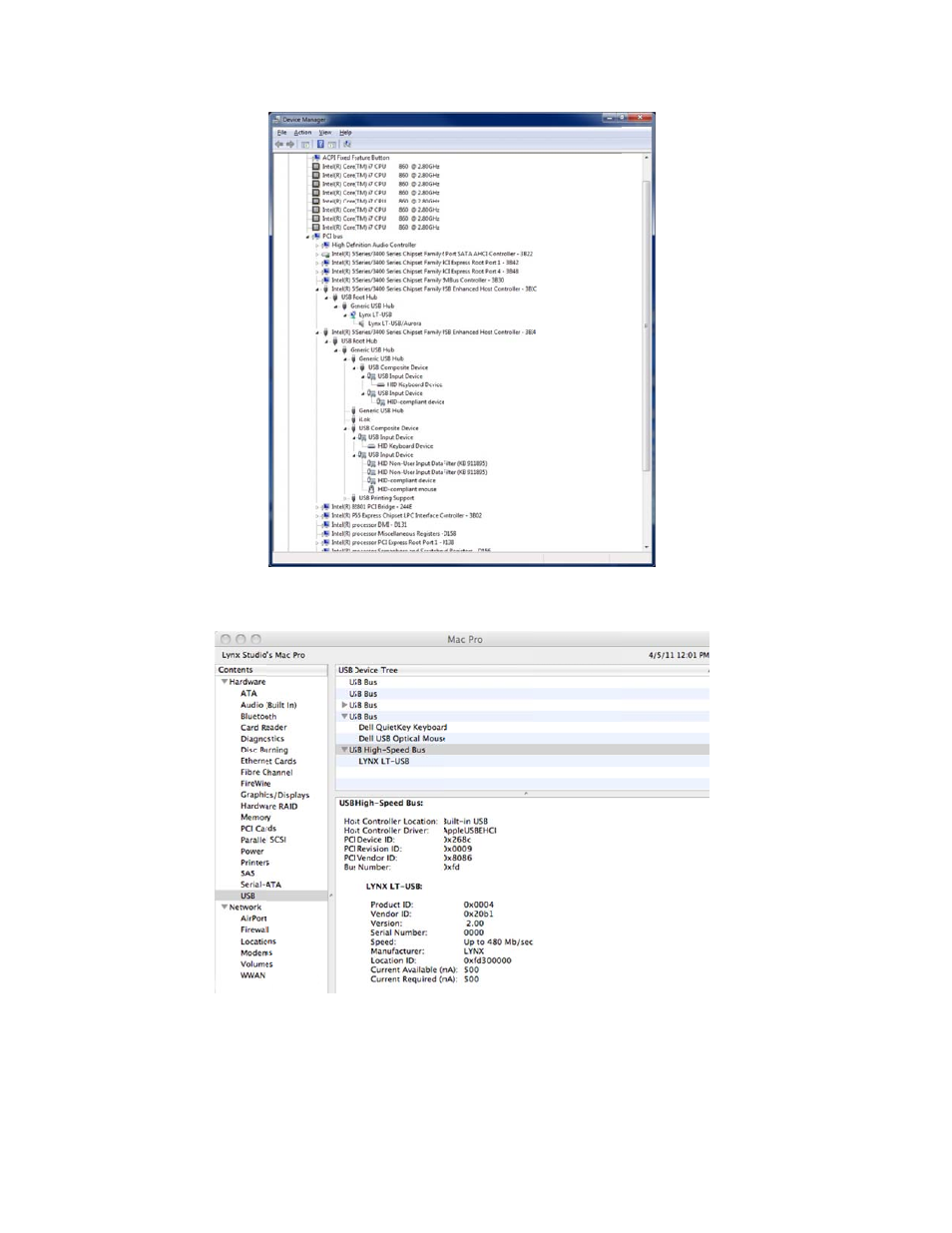This screenshot has height=1233, width=952.
Task: Collapse the USB High-Speed Bus disclosure triangle
Action: [344, 750]
